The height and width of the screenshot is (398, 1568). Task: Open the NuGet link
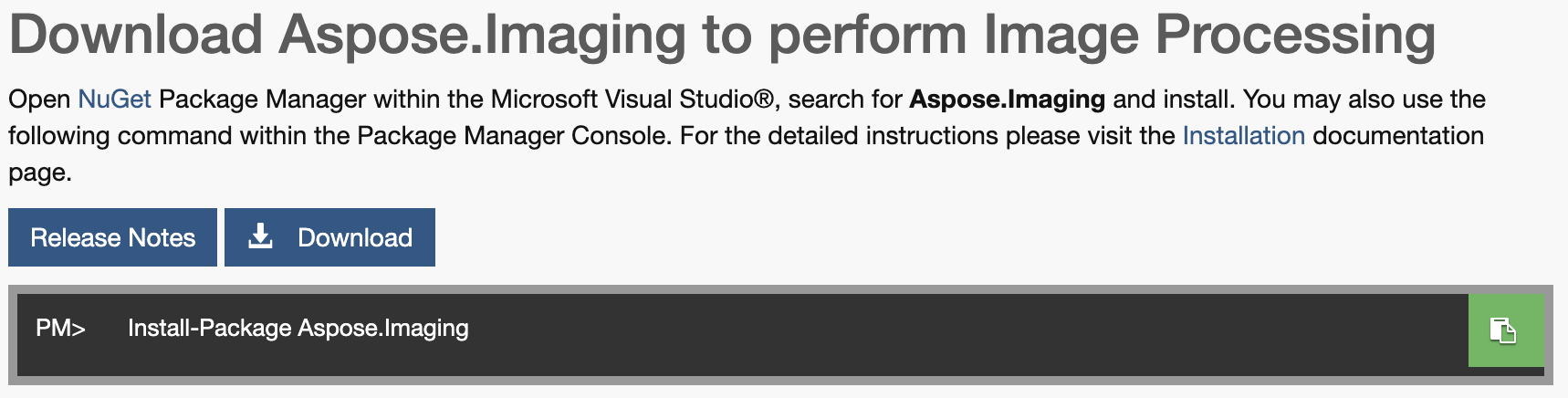point(114,99)
